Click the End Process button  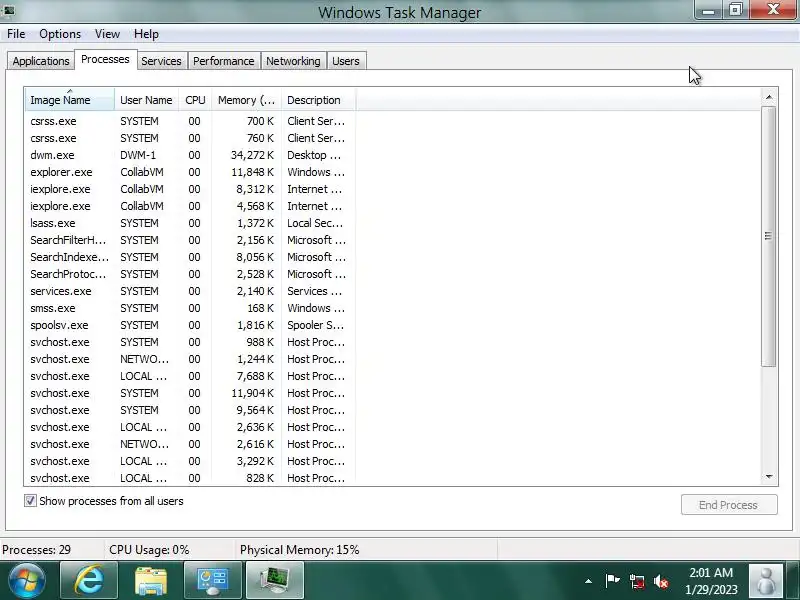[x=729, y=505]
